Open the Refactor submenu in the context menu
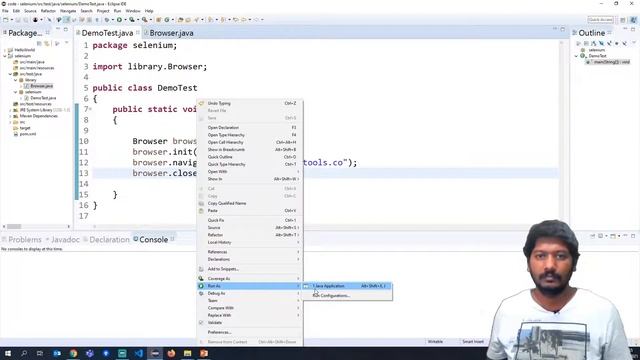Screen dimensions: 640x360 click(250, 235)
